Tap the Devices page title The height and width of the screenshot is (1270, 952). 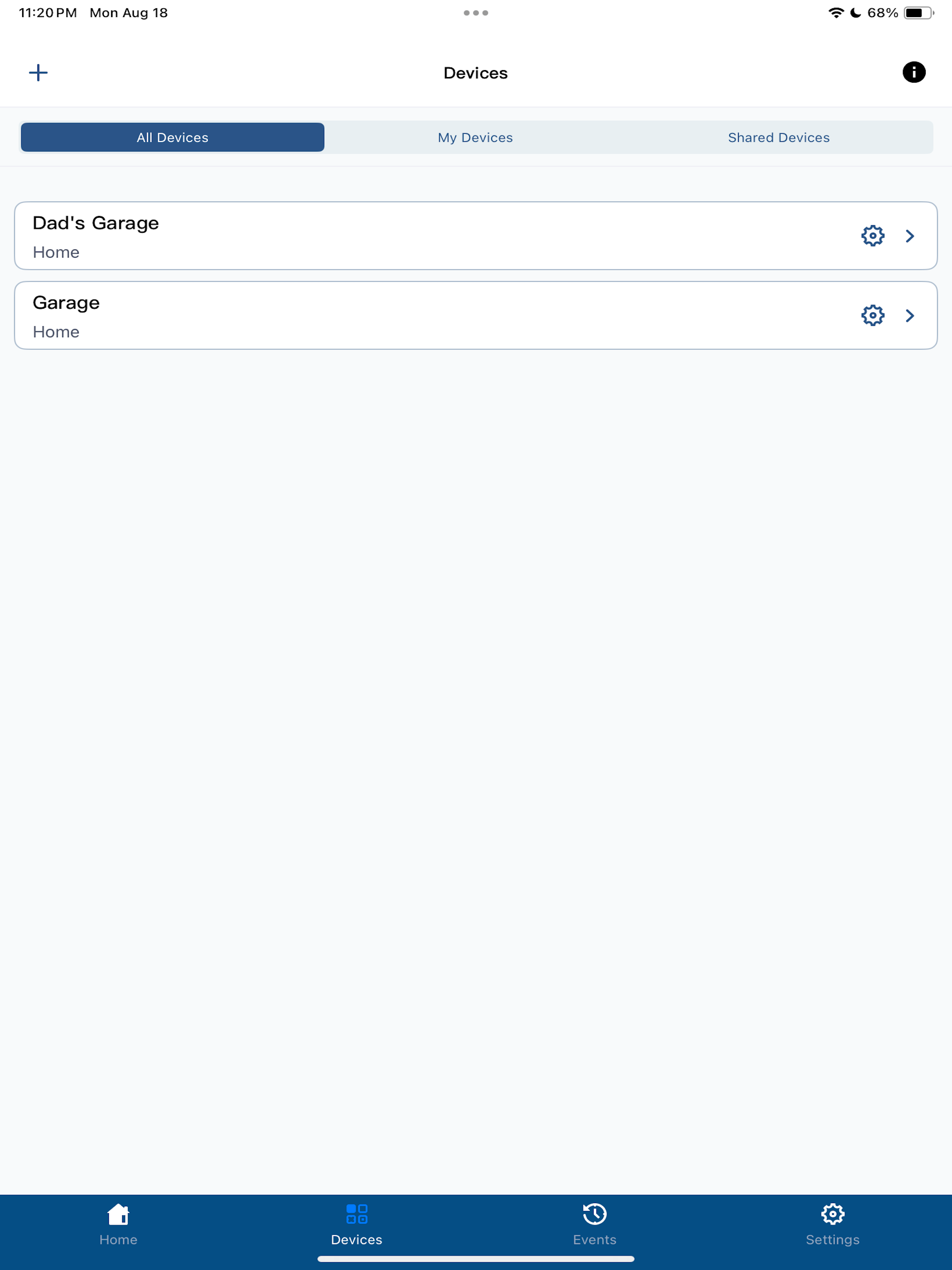[x=476, y=73]
